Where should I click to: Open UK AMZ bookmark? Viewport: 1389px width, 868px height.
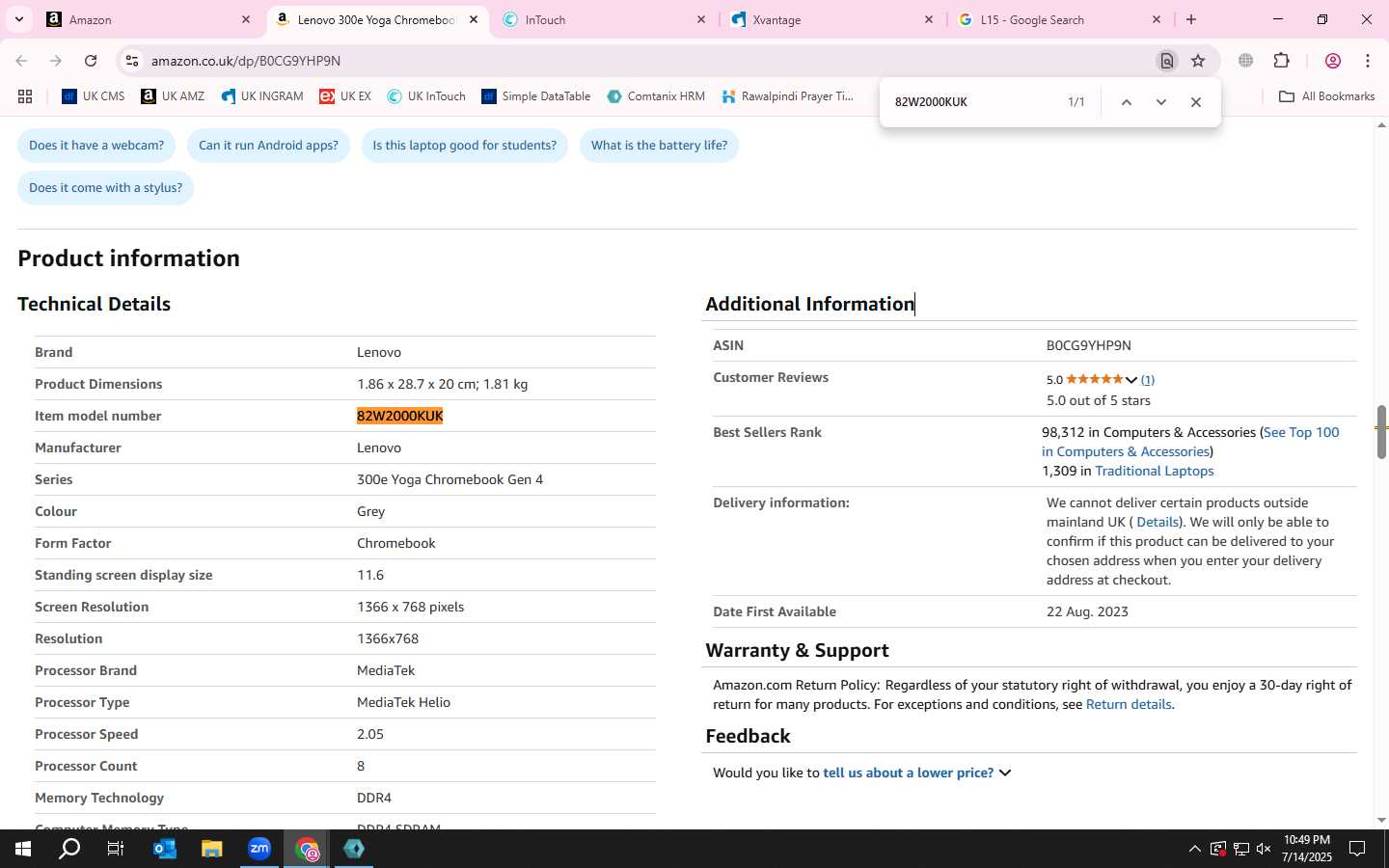click(x=173, y=96)
